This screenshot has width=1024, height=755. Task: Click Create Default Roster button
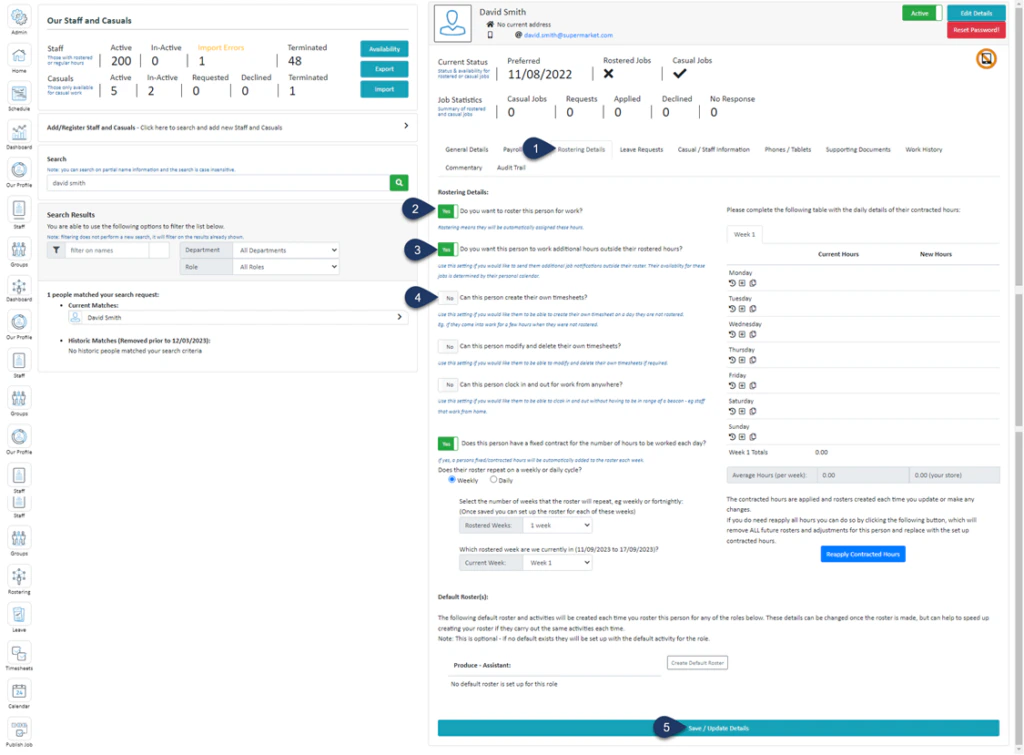697,663
